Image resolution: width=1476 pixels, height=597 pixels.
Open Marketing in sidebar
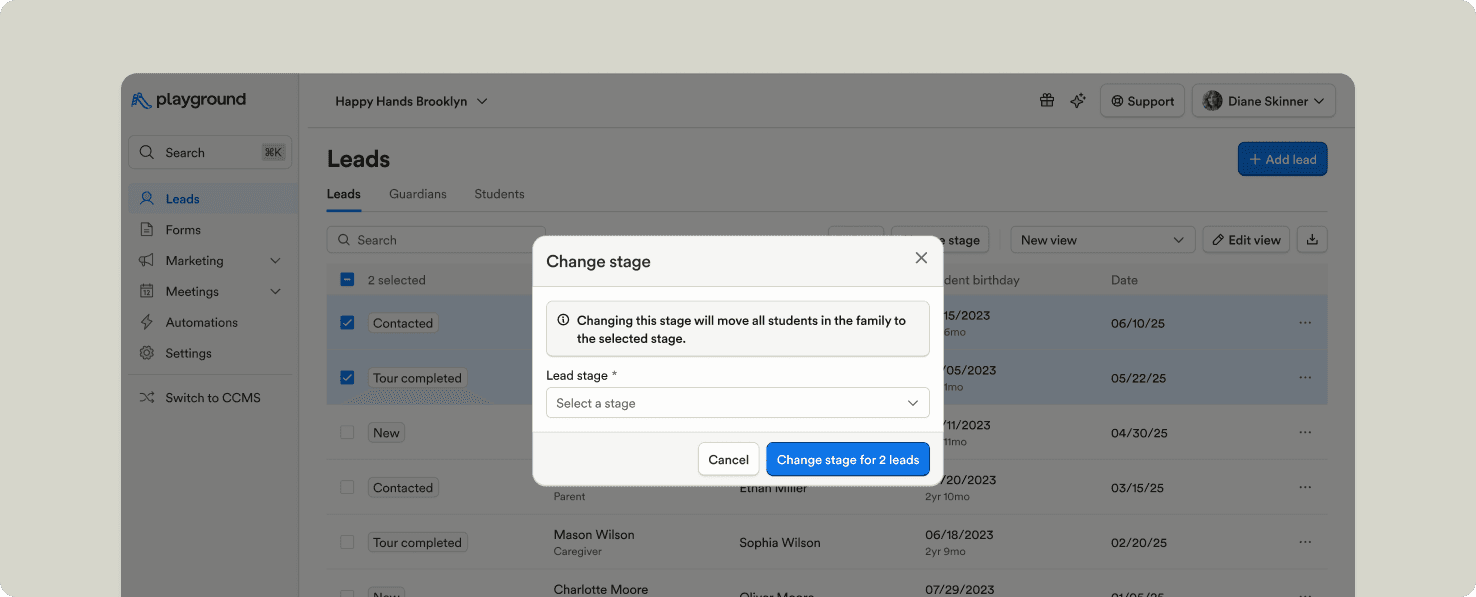click(x=194, y=260)
